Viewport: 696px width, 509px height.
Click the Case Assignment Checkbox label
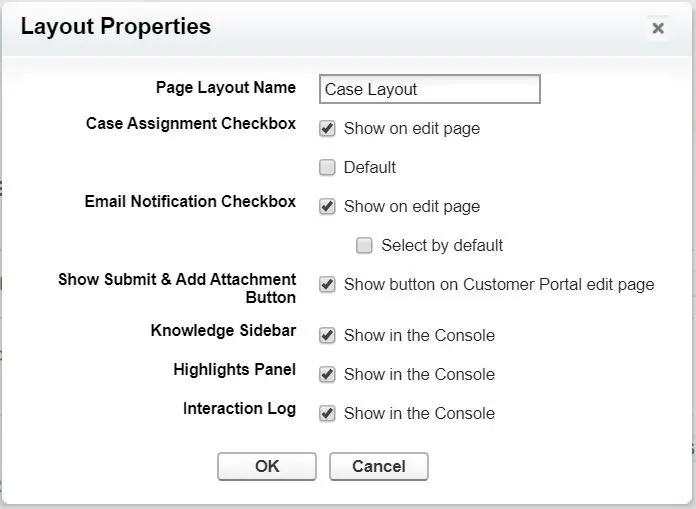pyautogui.click(x=191, y=123)
